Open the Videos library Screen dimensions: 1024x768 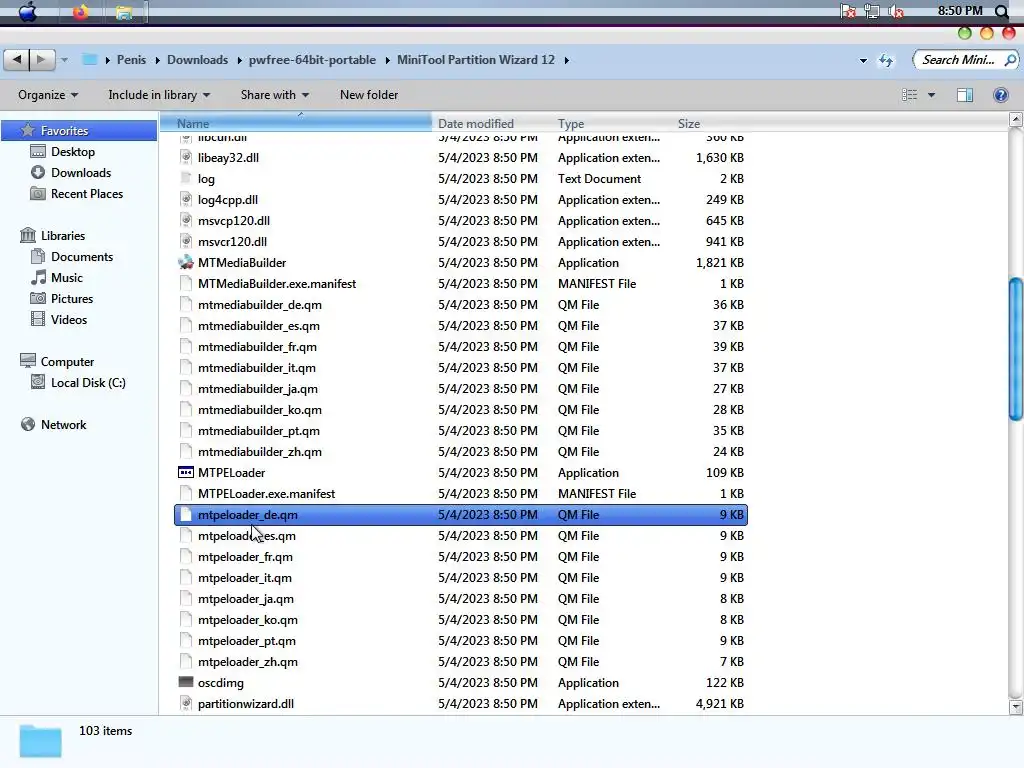(69, 319)
